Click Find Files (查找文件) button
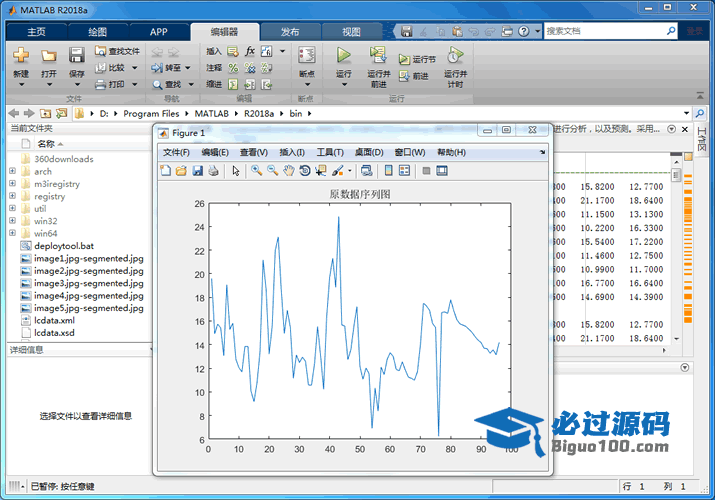The height and width of the screenshot is (500, 715). [118, 51]
